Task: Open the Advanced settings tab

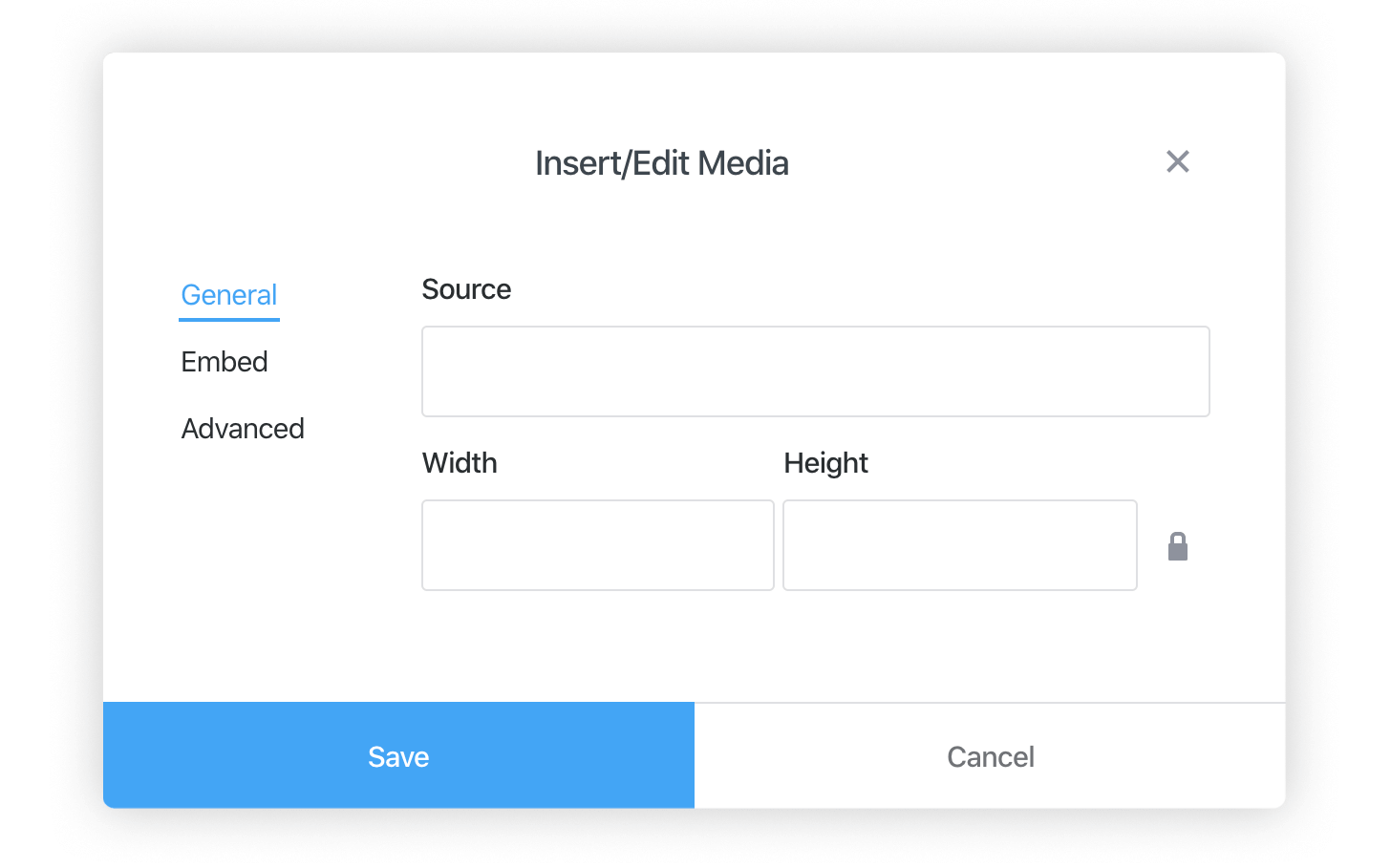Action: tap(242, 428)
